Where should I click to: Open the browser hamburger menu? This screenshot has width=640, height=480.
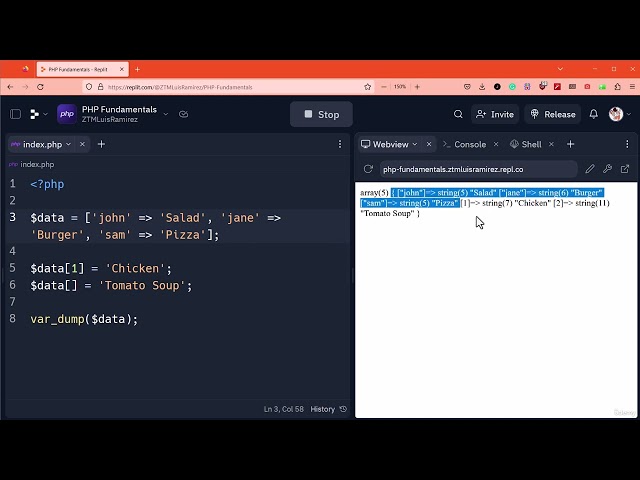(x=632, y=87)
